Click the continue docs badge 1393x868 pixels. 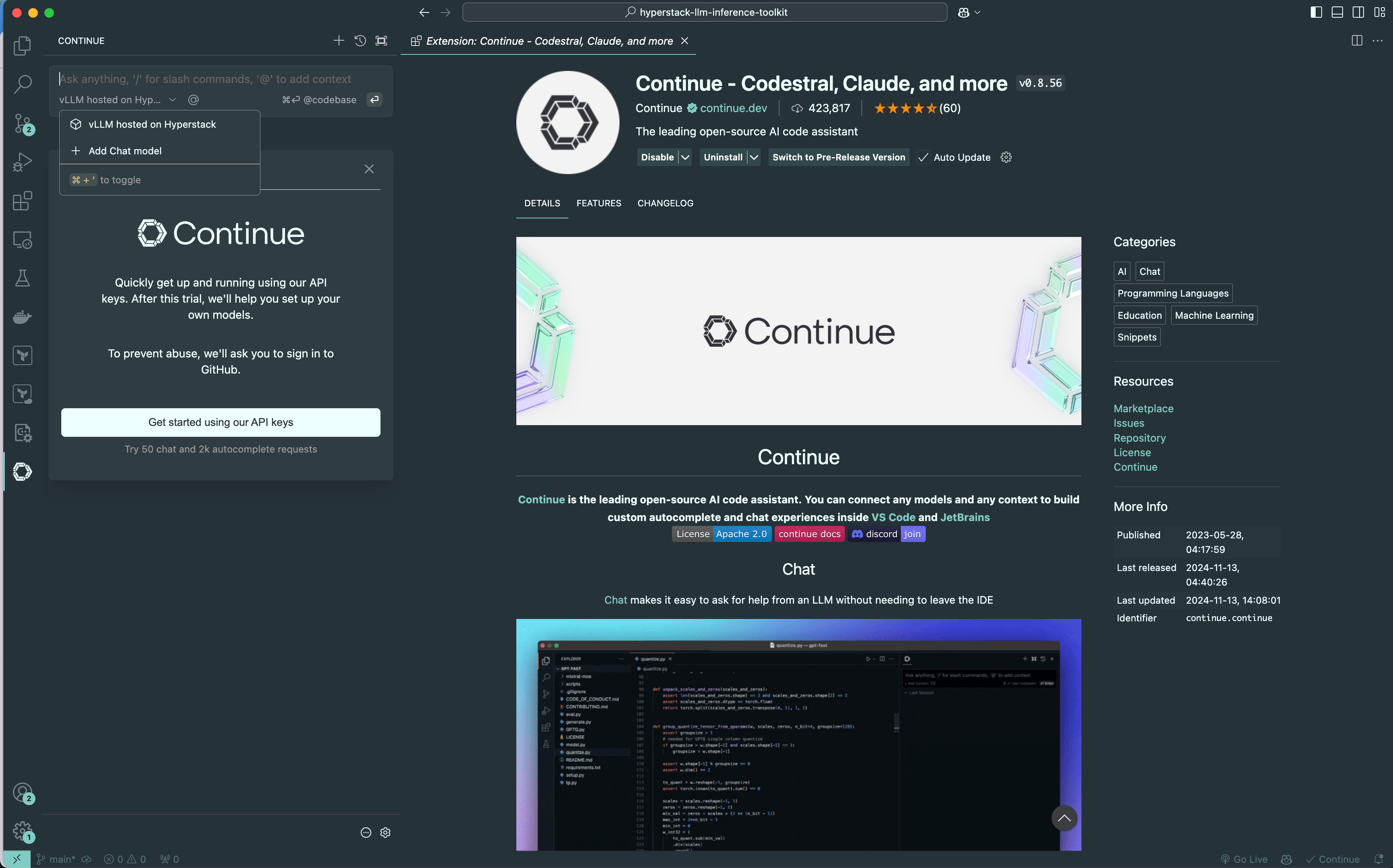point(809,534)
